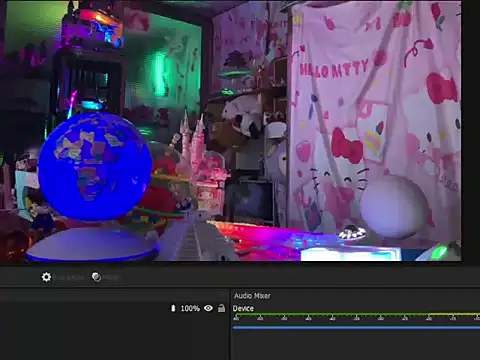This screenshot has width=480, height=360.
Task: Adjust the blue Device volume slider
Action: pos(356,328)
